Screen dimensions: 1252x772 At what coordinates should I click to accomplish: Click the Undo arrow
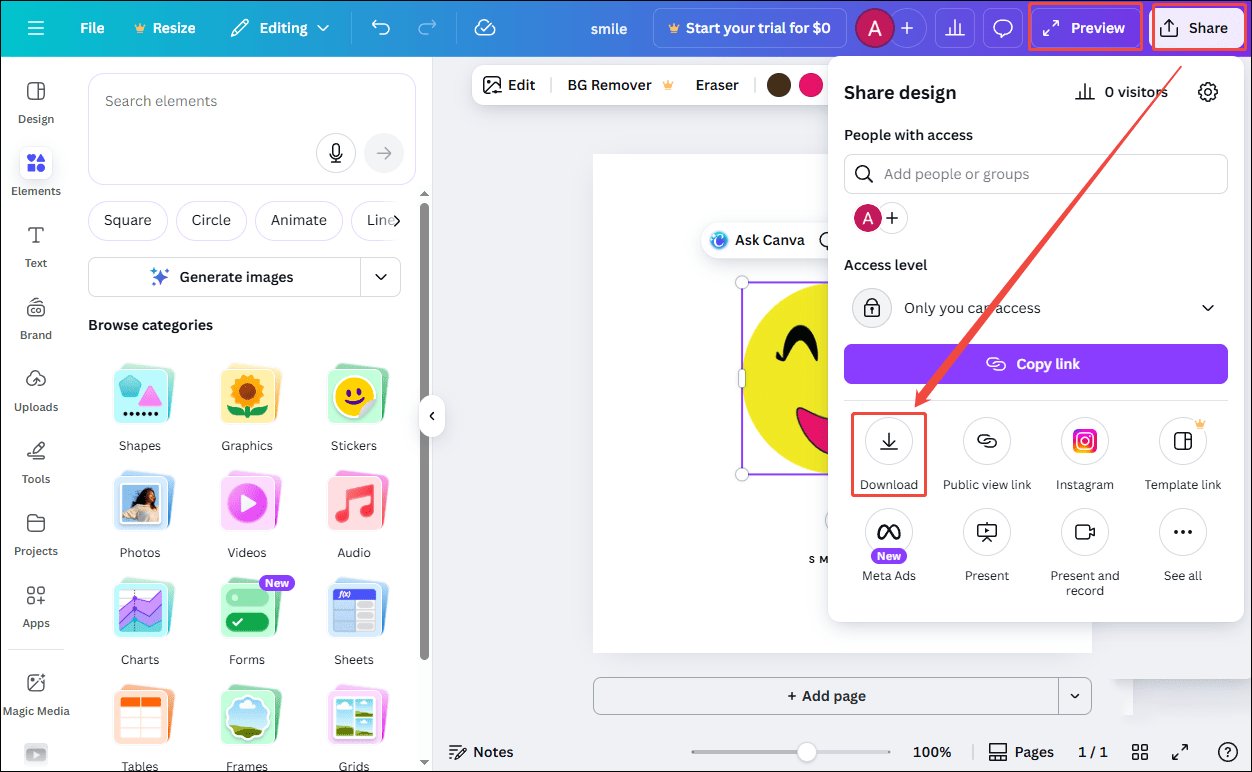(380, 28)
